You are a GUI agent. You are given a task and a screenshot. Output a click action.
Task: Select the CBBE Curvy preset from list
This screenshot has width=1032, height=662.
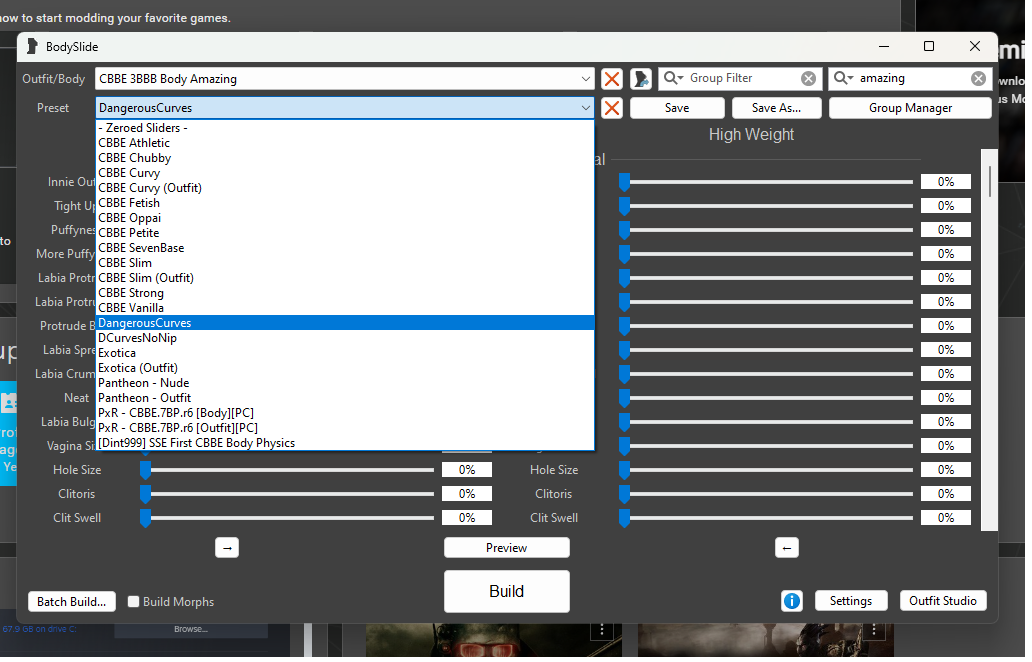(x=129, y=173)
